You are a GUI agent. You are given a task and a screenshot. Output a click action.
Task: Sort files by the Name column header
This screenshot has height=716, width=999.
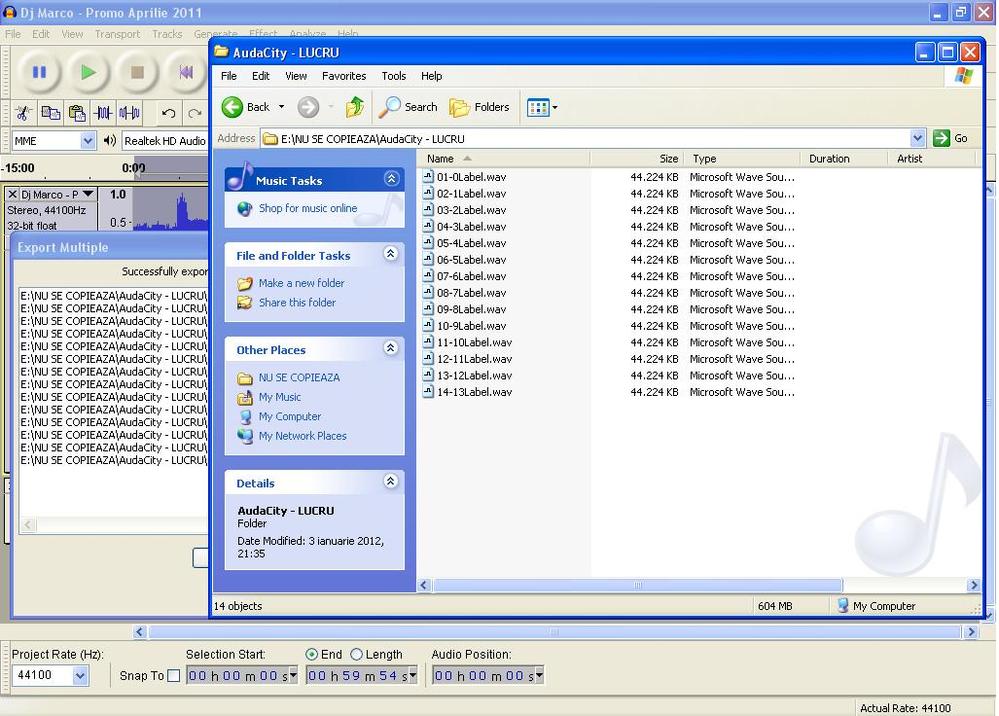pyautogui.click(x=503, y=159)
